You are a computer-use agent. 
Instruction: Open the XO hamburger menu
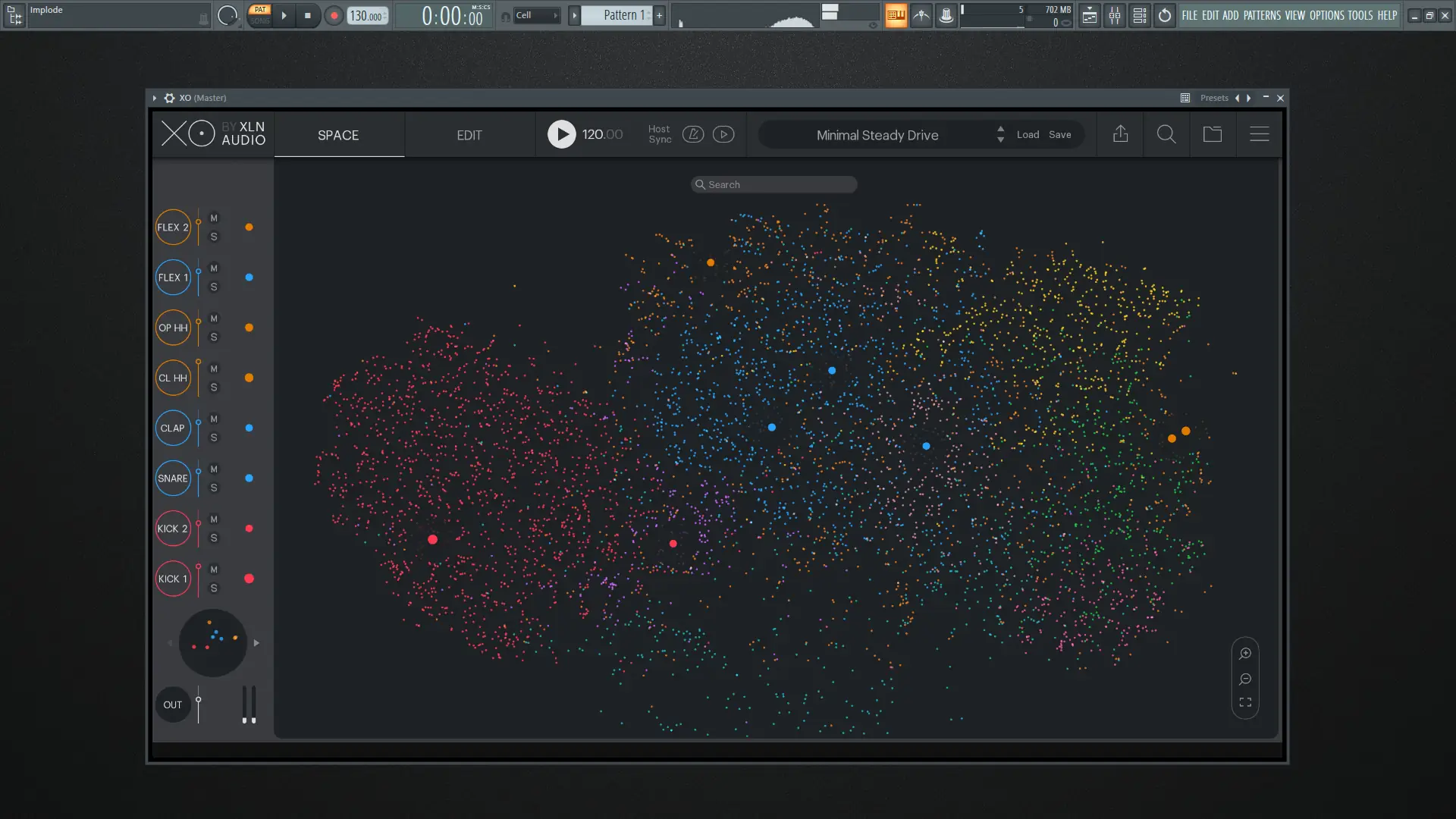point(1259,134)
